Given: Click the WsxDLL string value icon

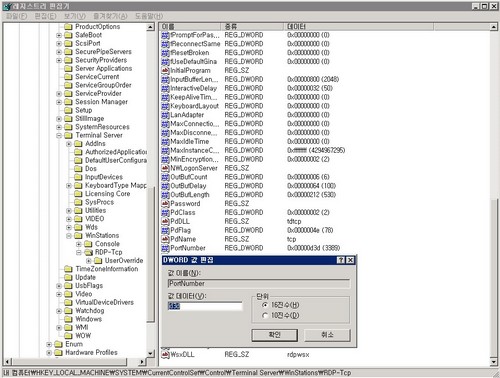Looking at the screenshot, I should point(165,355).
